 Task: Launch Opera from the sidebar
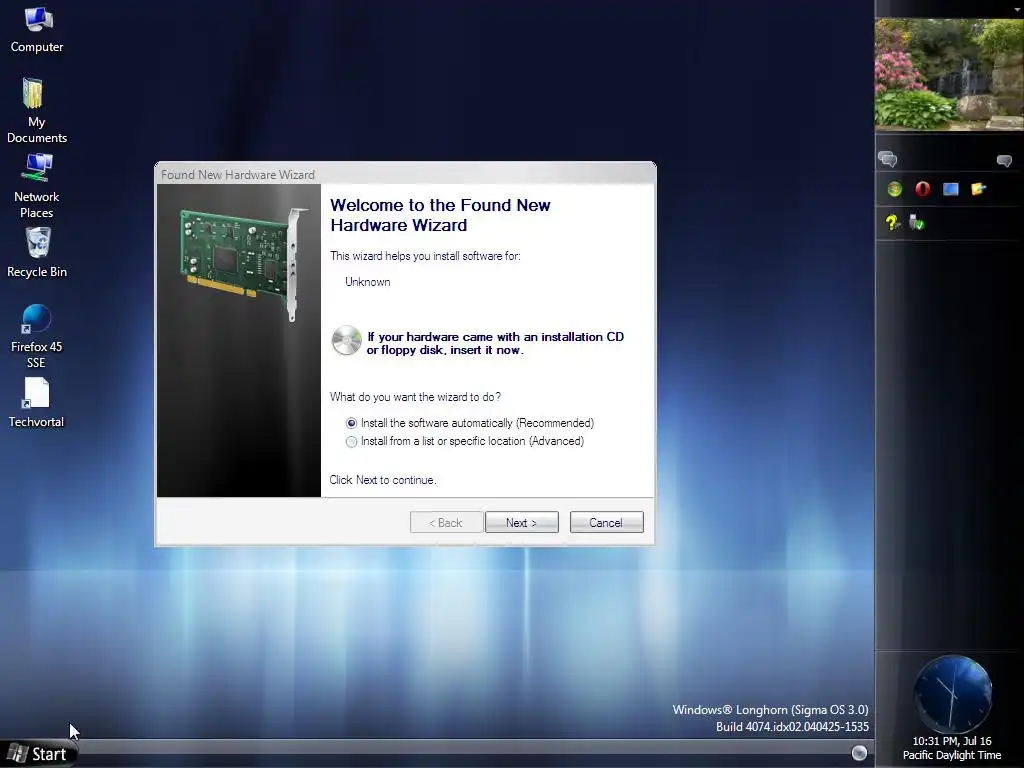[923, 189]
